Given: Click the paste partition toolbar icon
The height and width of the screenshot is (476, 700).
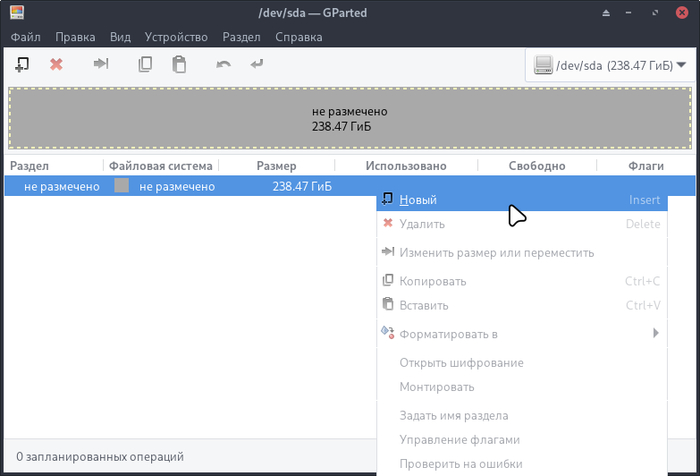Looking at the screenshot, I should 178,65.
